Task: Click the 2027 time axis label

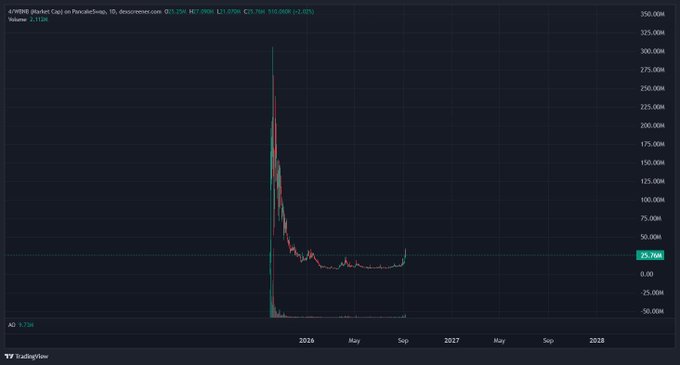Action: (451, 341)
